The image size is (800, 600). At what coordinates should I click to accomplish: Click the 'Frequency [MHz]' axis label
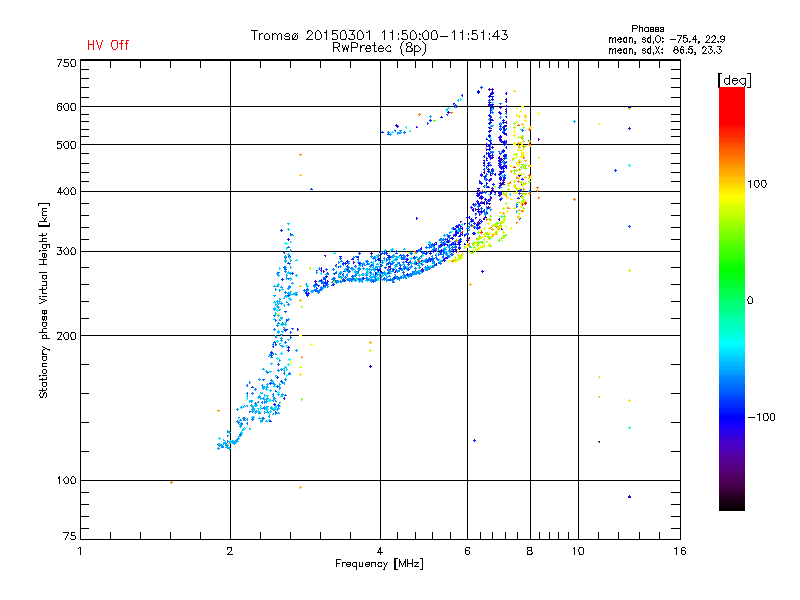(x=379, y=564)
